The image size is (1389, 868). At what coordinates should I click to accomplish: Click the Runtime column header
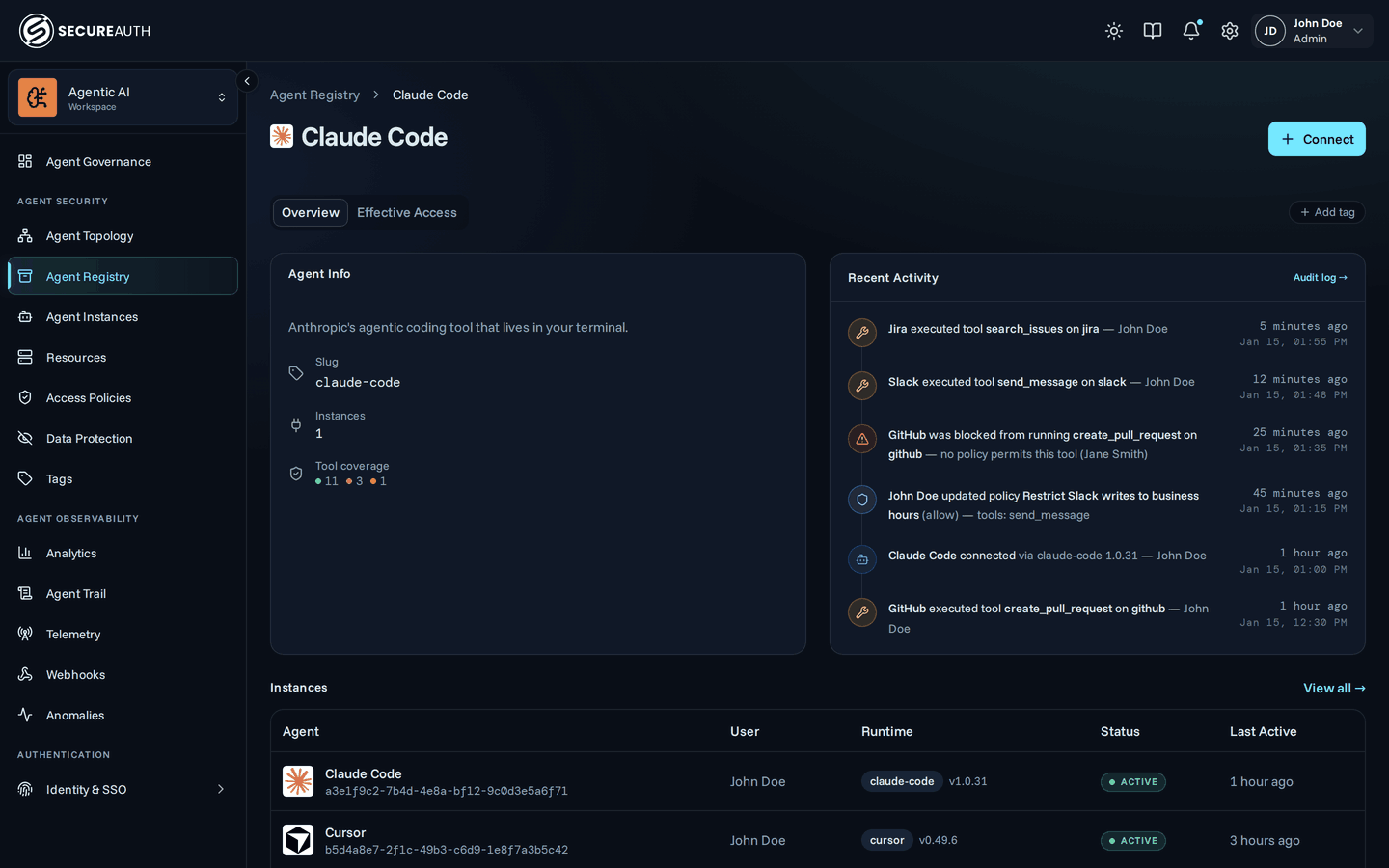coord(886,732)
